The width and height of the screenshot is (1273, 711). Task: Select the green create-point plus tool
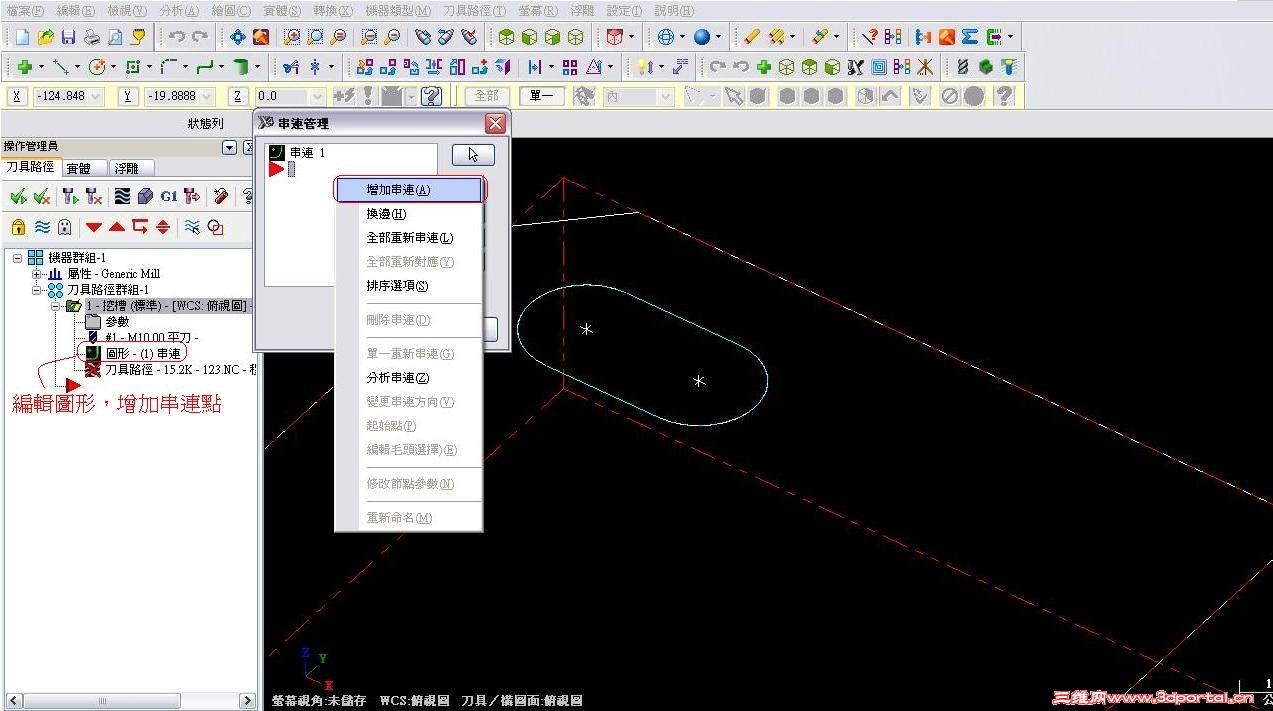[x=24, y=67]
